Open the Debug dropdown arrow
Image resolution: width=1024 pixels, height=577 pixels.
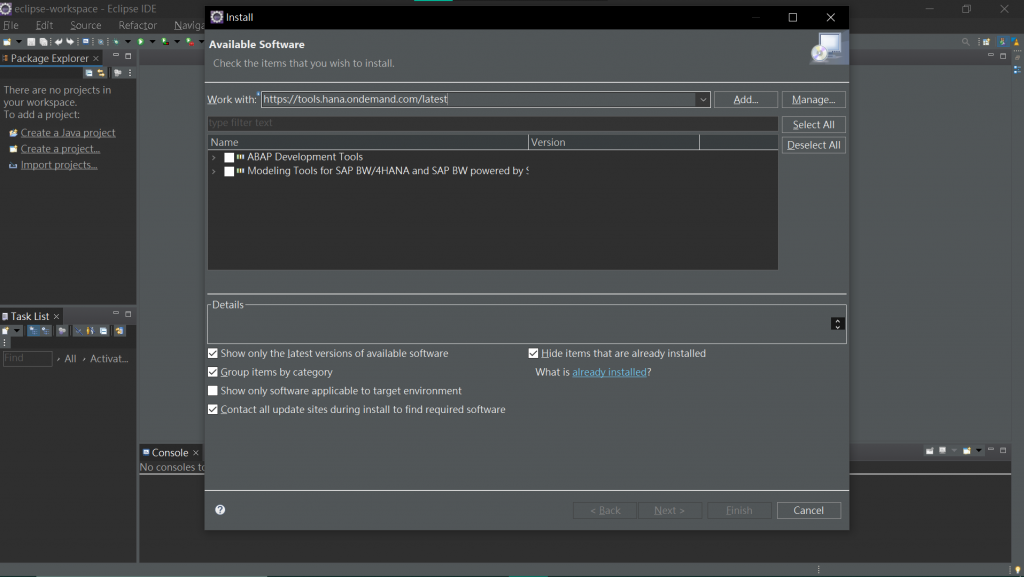(x=128, y=42)
